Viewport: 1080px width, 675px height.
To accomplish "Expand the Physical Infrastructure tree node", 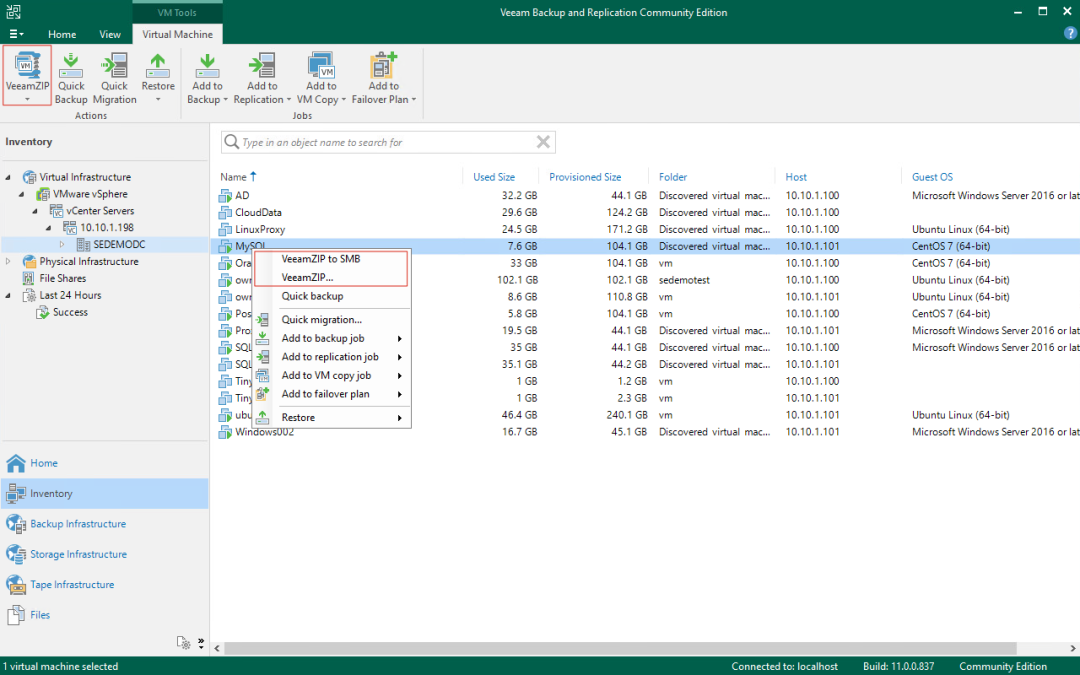I will point(8,262).
